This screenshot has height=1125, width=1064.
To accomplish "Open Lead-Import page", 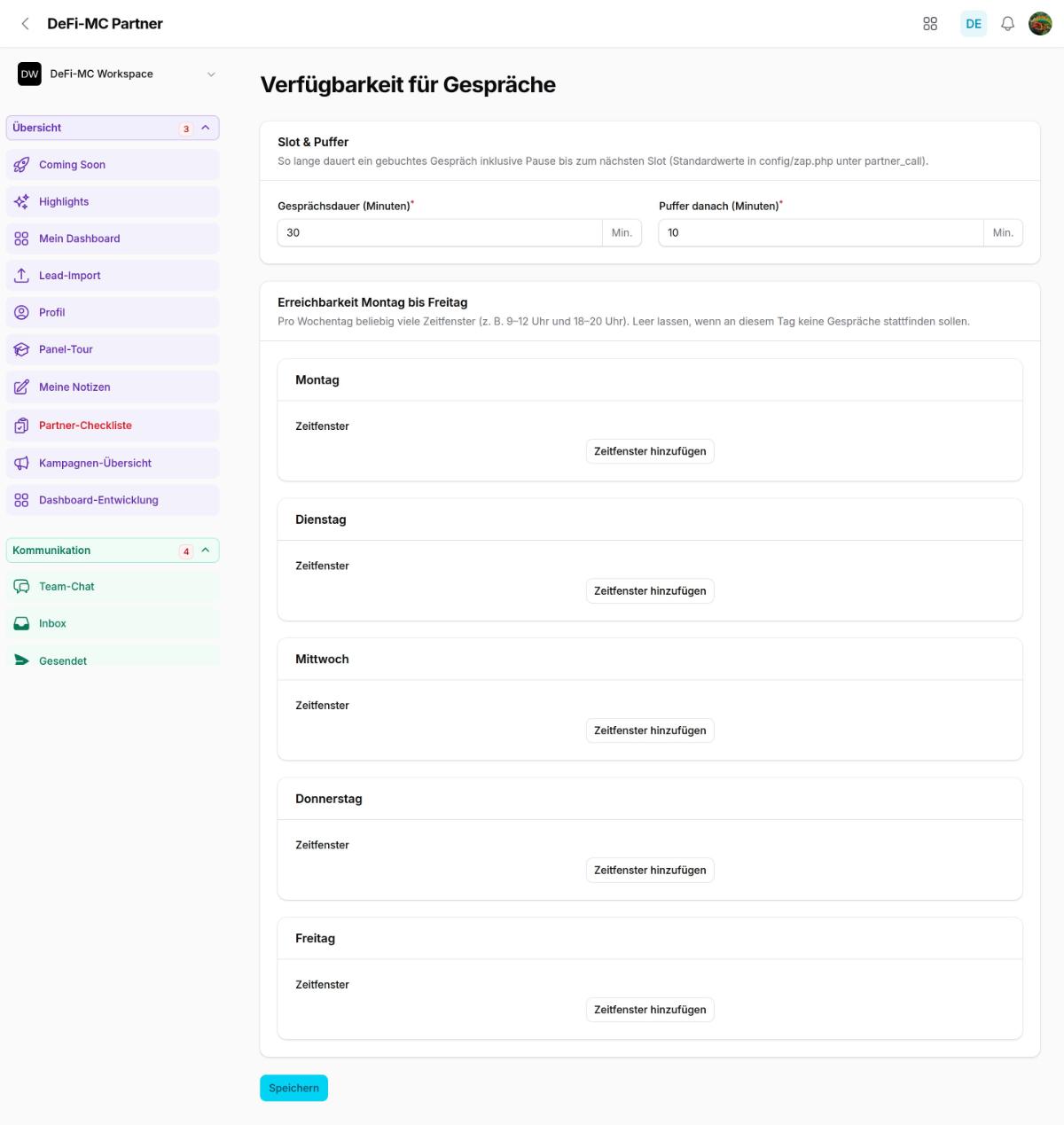I will 113,276.
